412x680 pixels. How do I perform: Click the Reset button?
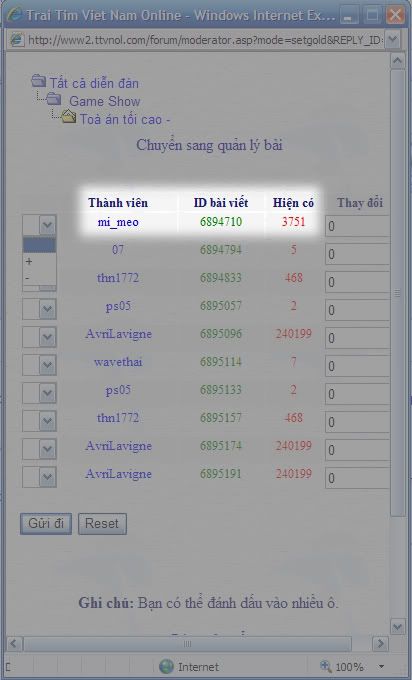click(x=102, y=523)
